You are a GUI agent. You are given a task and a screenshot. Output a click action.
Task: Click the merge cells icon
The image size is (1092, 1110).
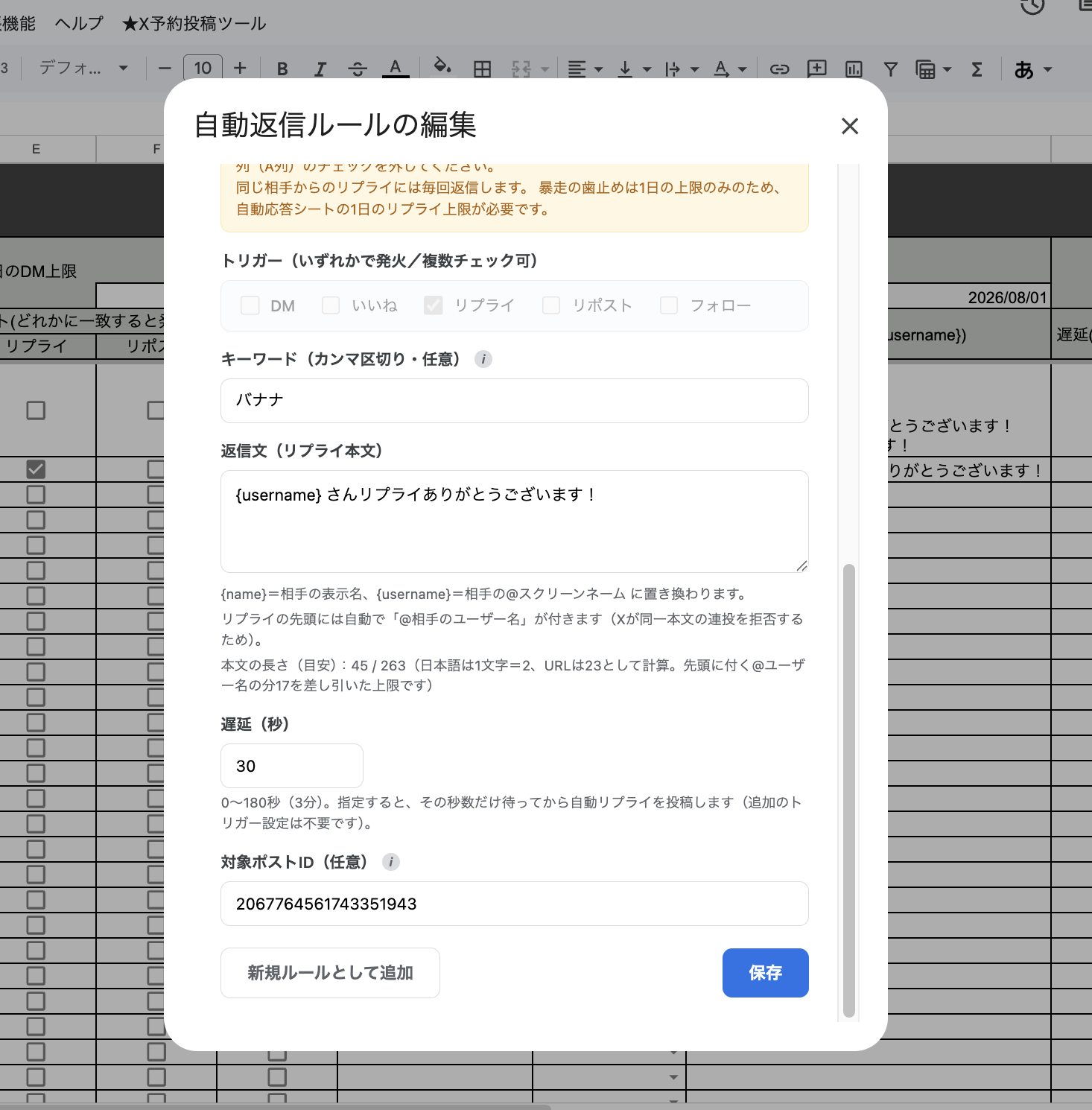point(521,69)
